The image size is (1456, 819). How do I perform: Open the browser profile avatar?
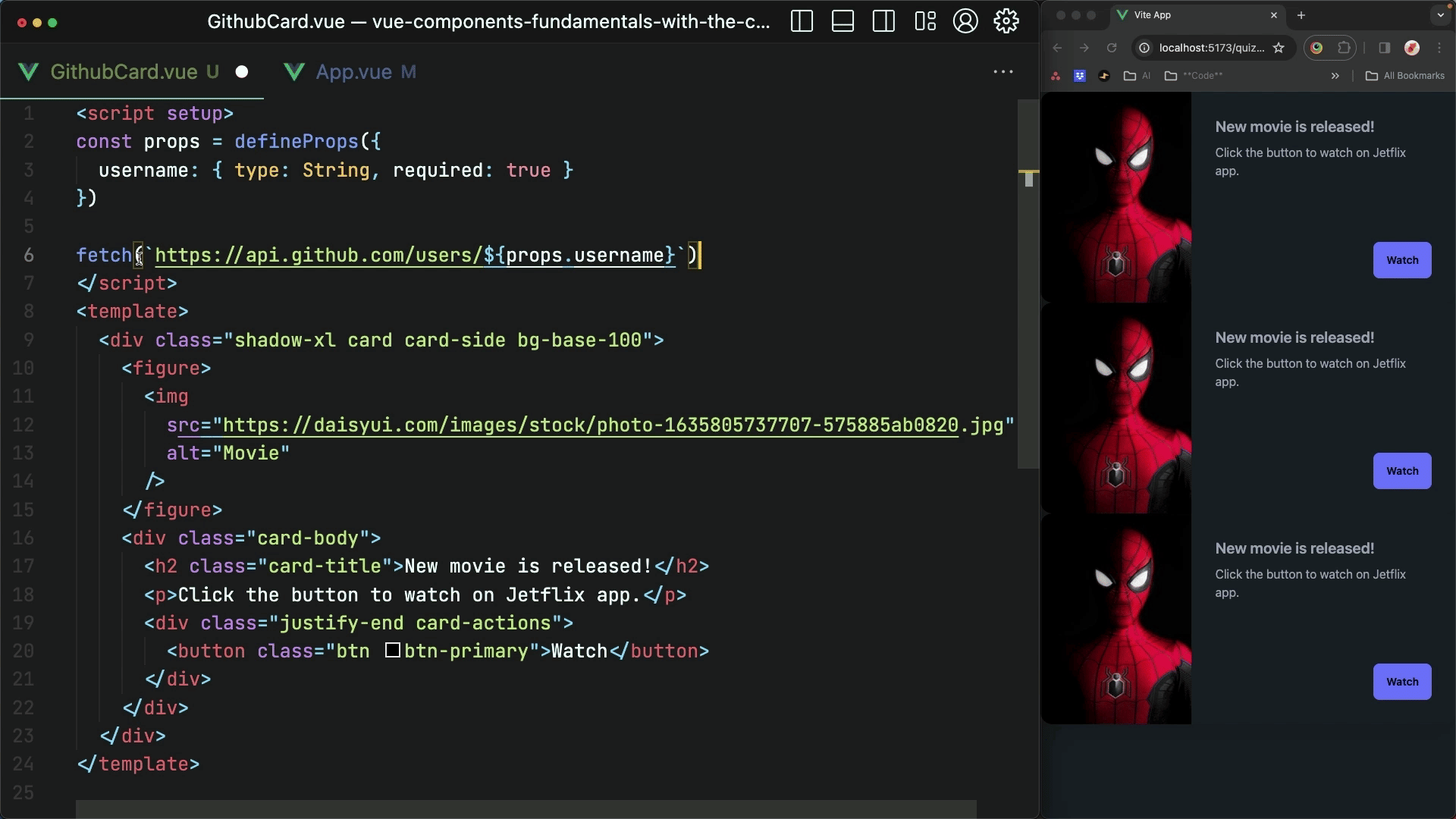coord(1412,48)
